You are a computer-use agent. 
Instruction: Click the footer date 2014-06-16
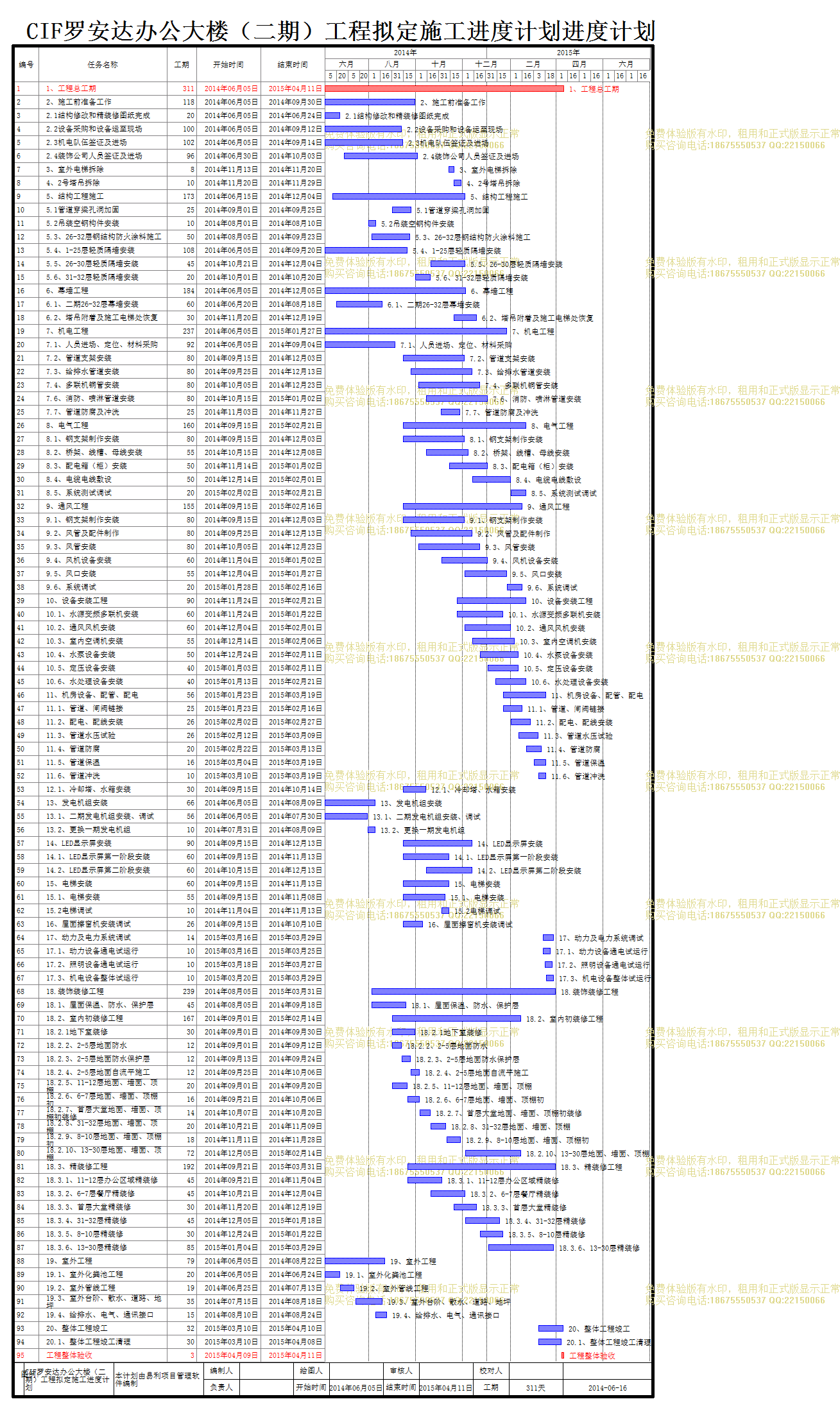point(607,1387)
